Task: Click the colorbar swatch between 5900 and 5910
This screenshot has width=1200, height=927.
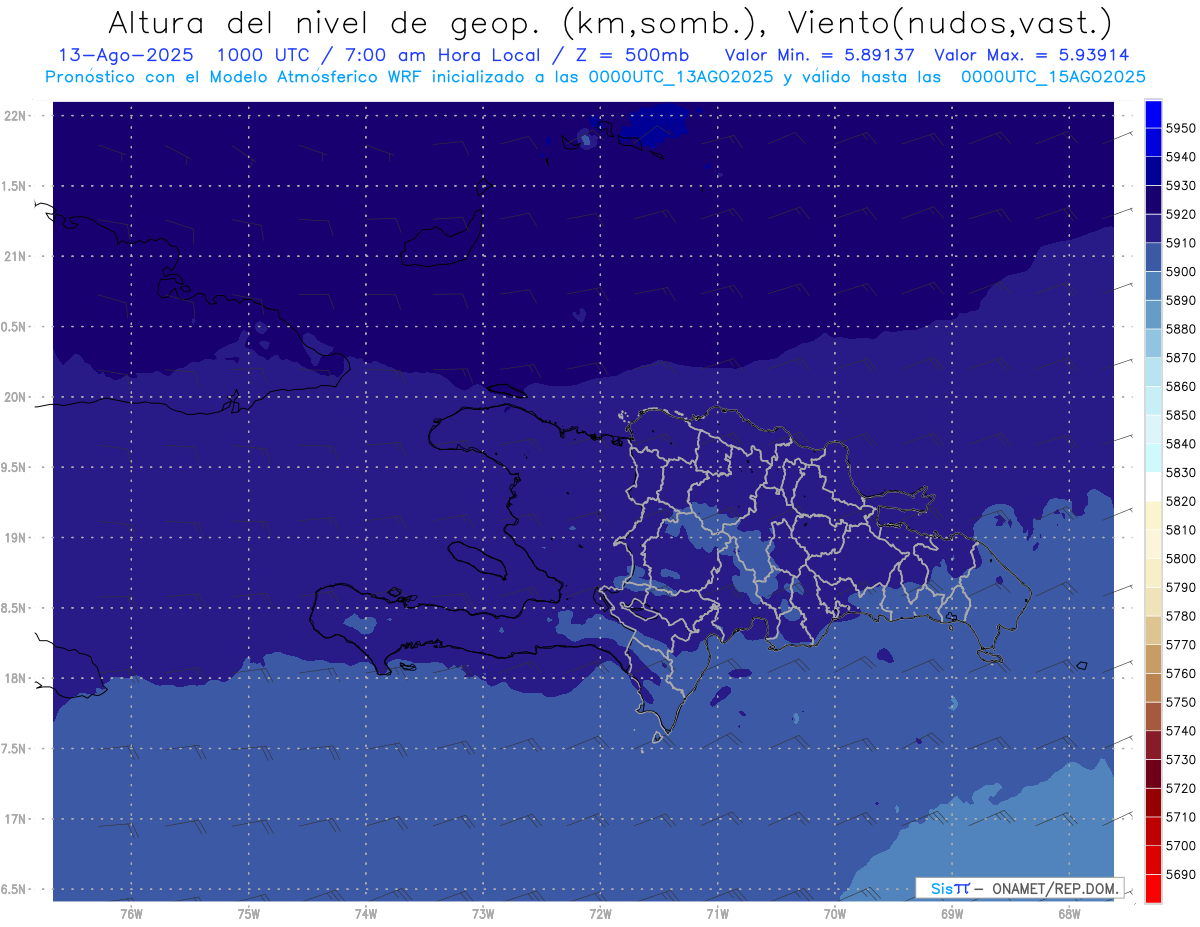Action: (1153, 257)
